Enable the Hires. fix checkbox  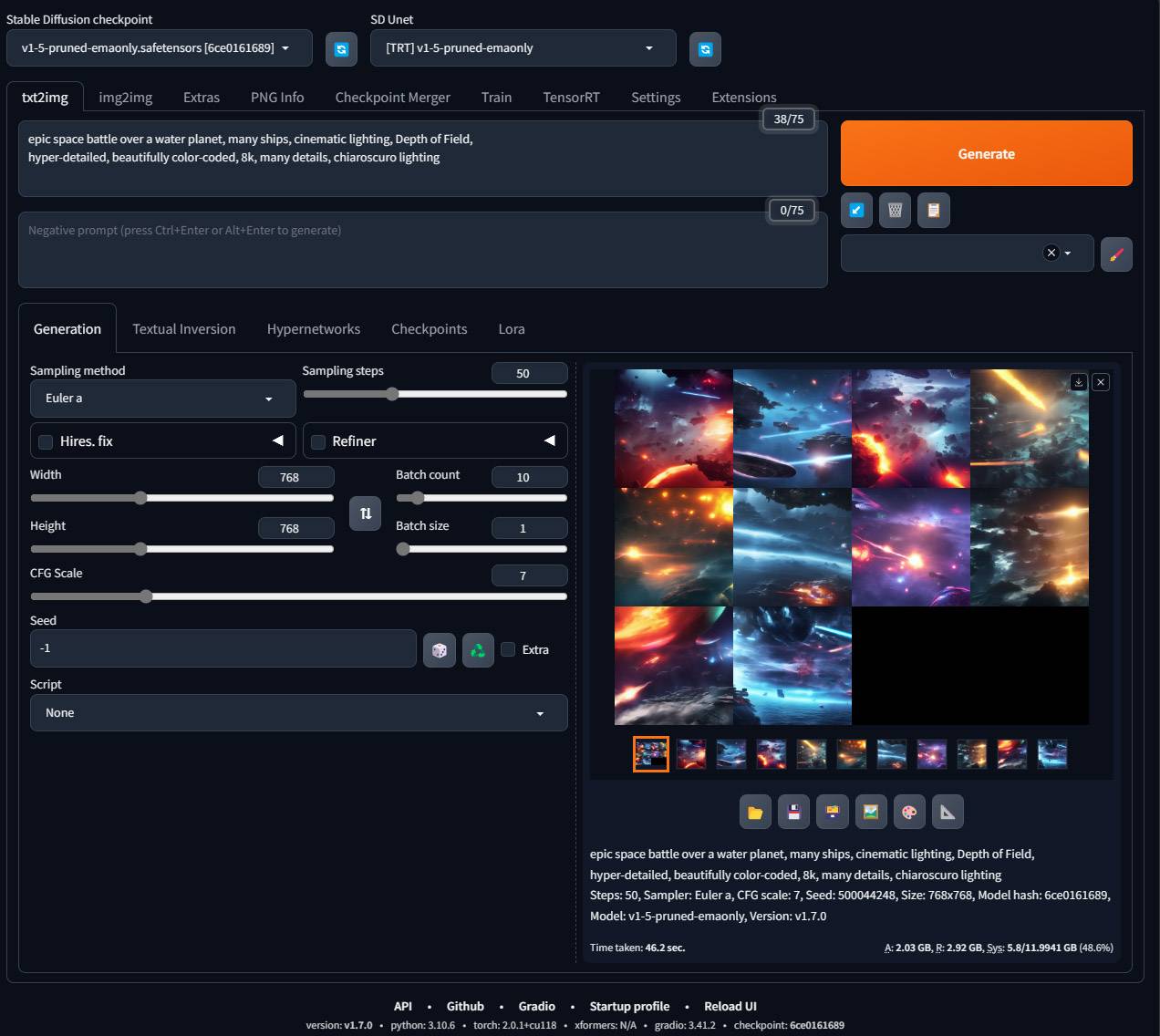click(x=46, y=442)
